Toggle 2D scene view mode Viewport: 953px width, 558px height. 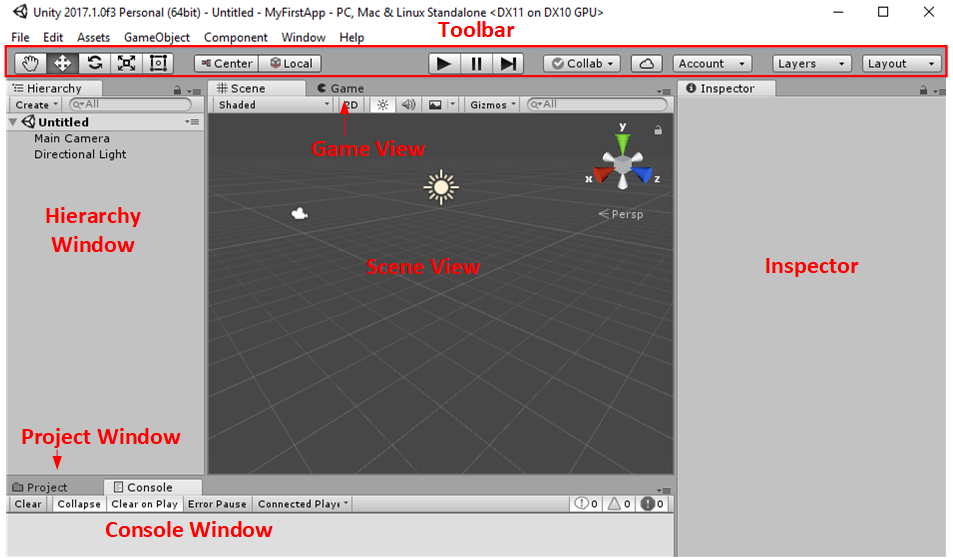tap(351, 105)
